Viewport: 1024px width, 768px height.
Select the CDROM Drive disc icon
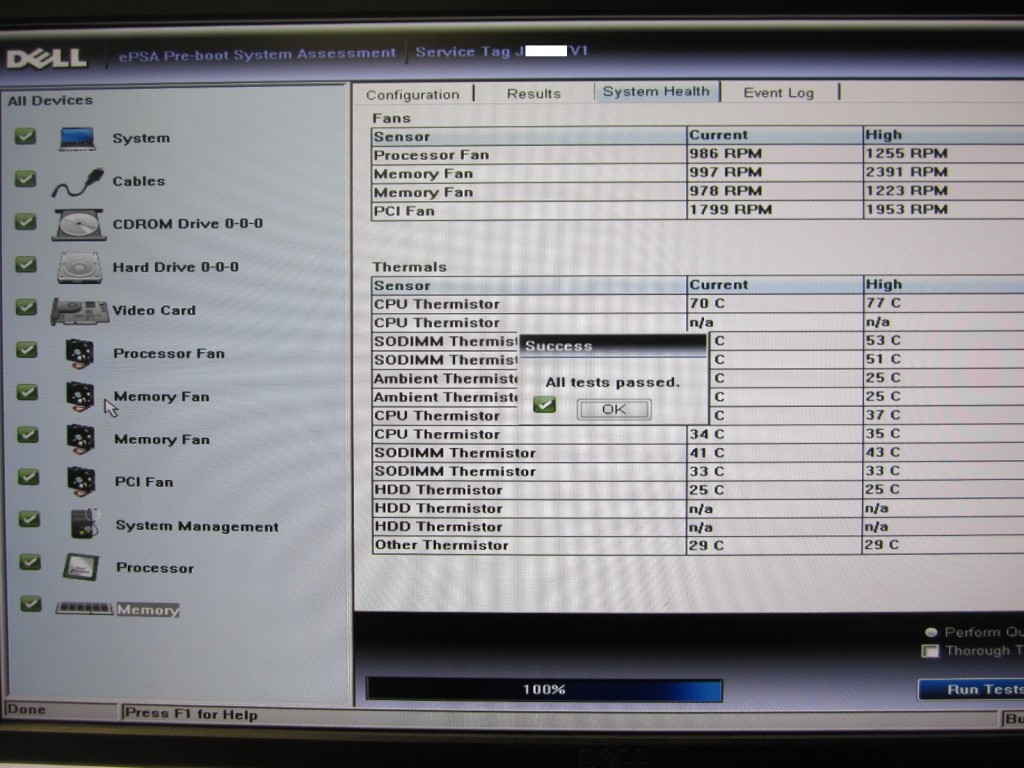pos(79,225)
